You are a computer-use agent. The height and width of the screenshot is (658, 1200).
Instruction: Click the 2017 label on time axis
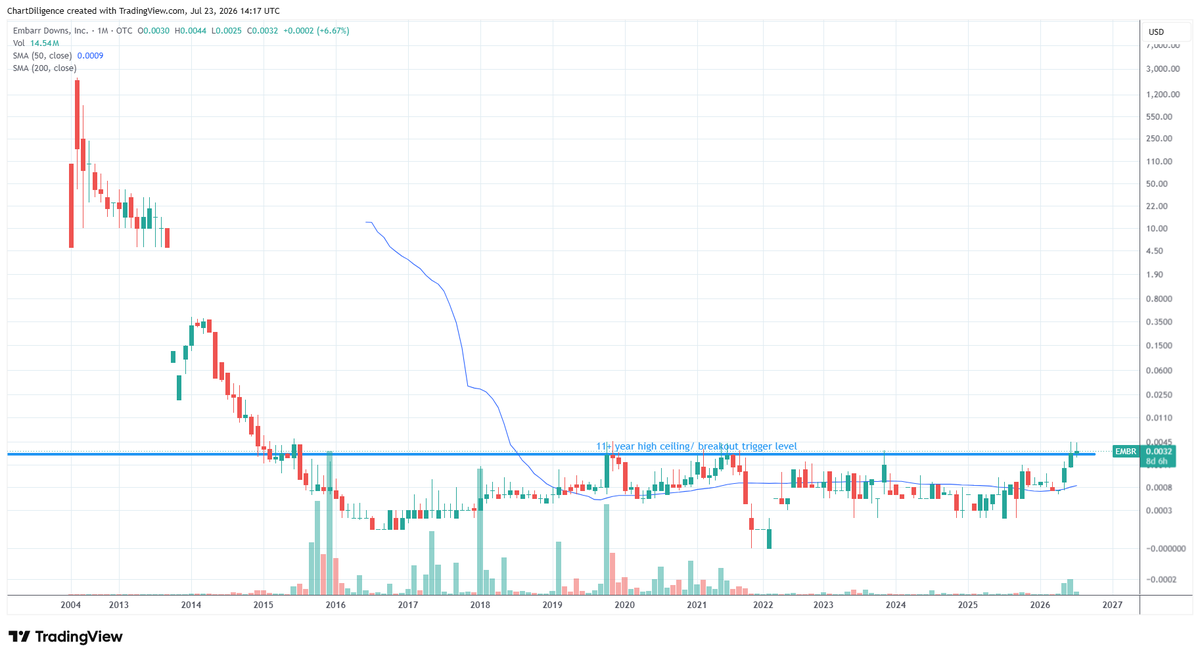[x=408, y=605]
